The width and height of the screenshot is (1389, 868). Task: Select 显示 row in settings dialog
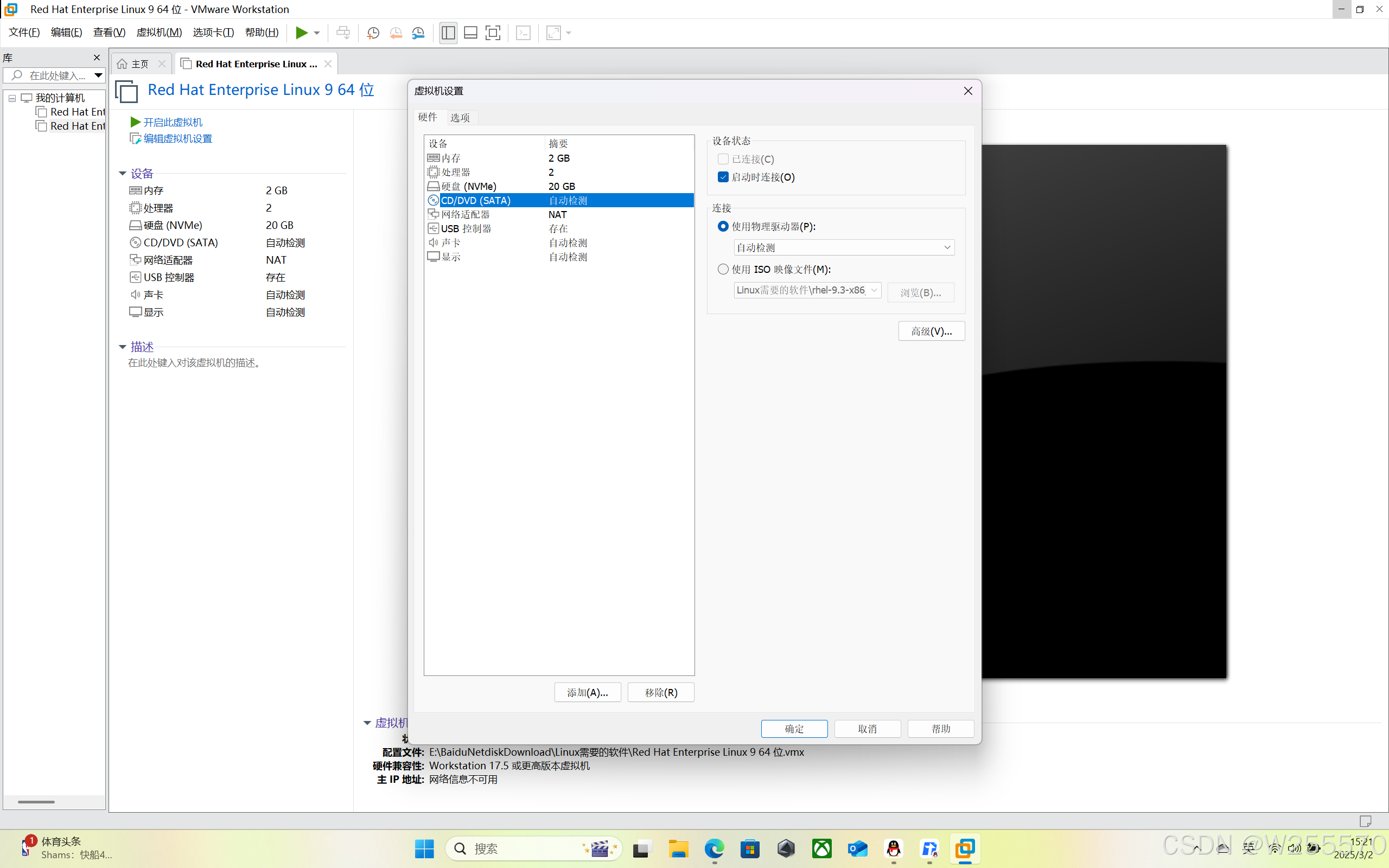(x=559, y=257)
